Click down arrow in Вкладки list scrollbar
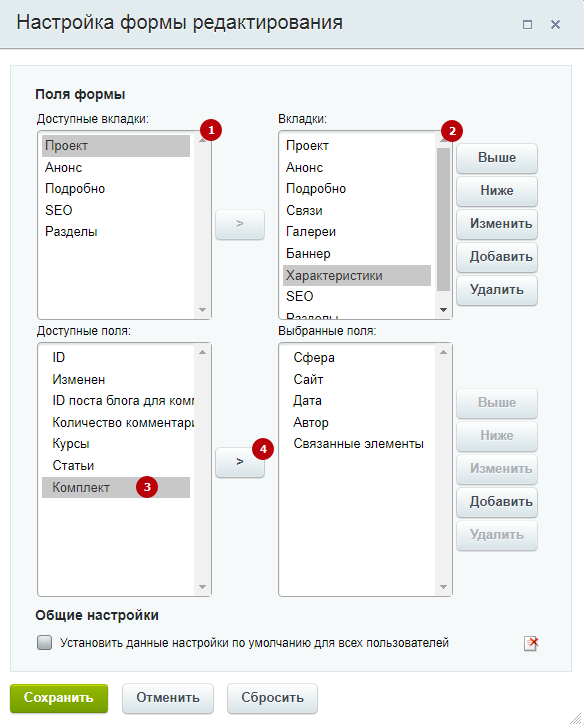 click(x=443, y=310)
